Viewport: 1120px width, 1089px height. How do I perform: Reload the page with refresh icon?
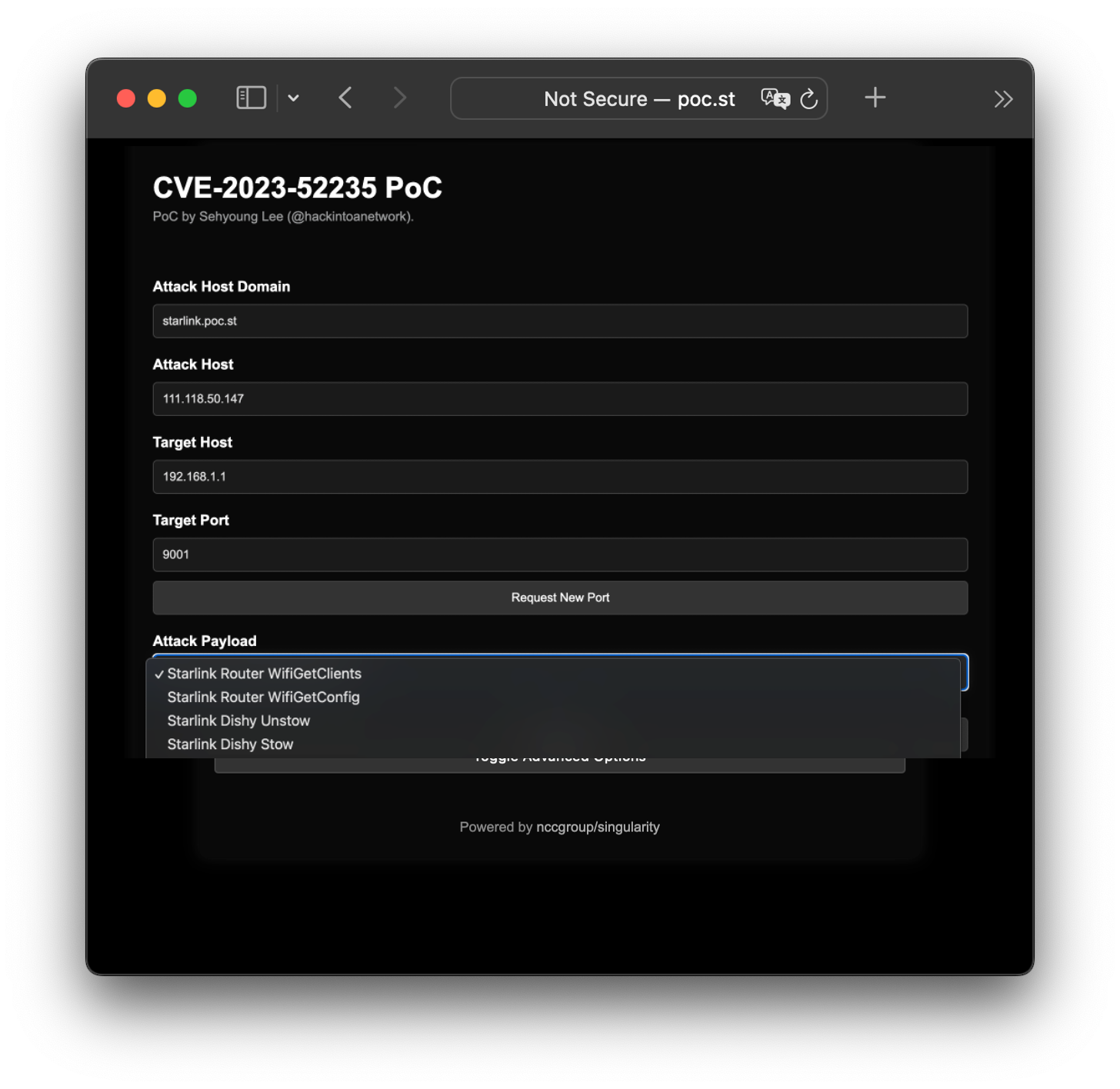pyautogui.click(x=808, y=98)
